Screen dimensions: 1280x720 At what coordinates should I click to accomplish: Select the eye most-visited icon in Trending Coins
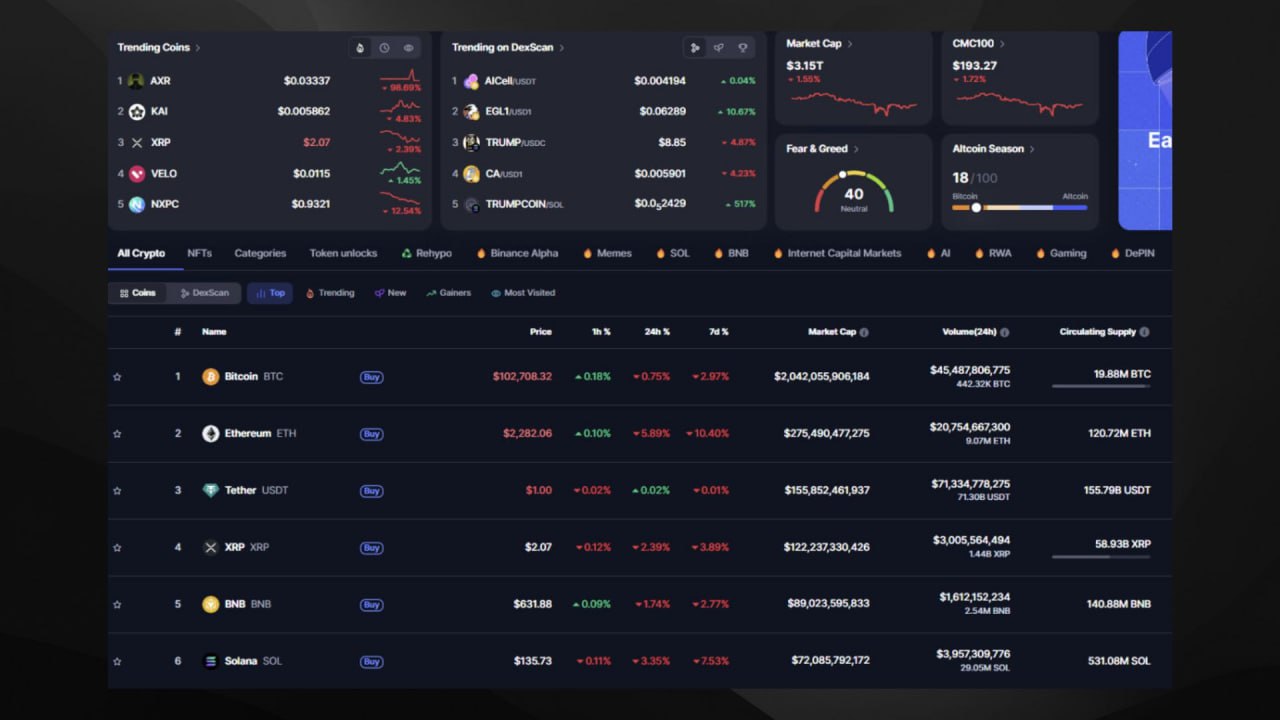pyautogui.click(x=408, y=48)
